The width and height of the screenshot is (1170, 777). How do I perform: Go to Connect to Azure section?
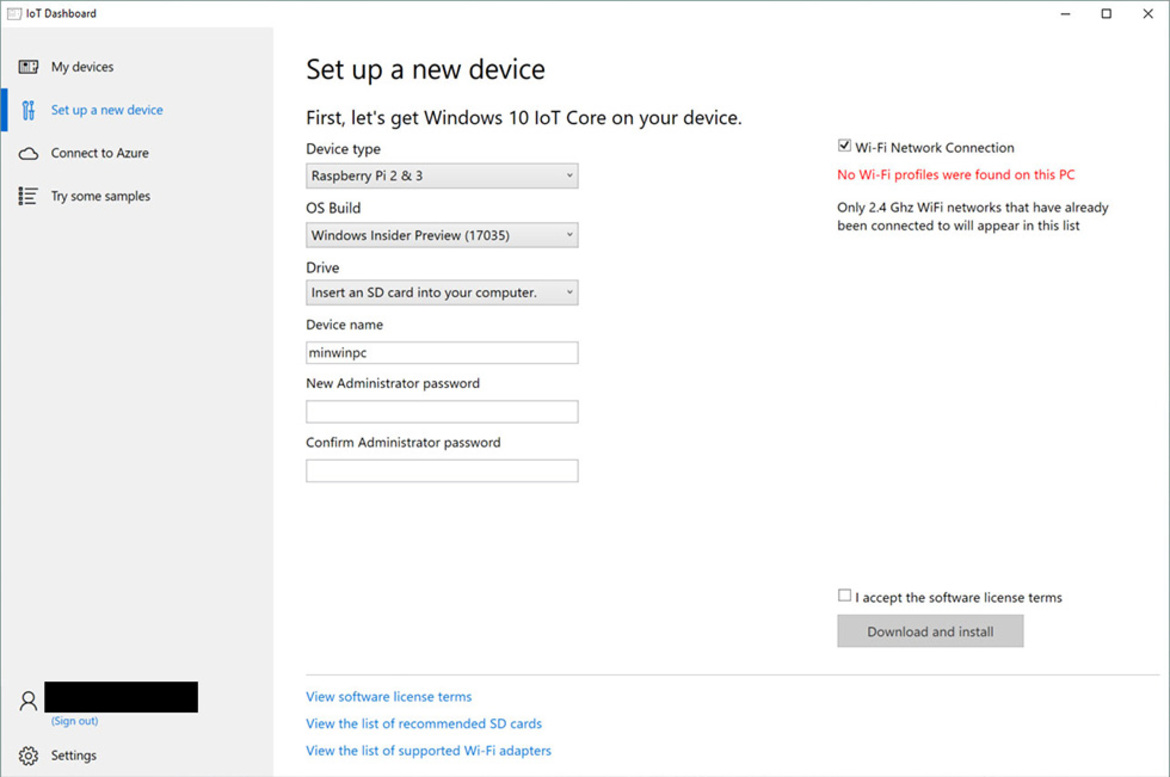[x=99, y=153]
